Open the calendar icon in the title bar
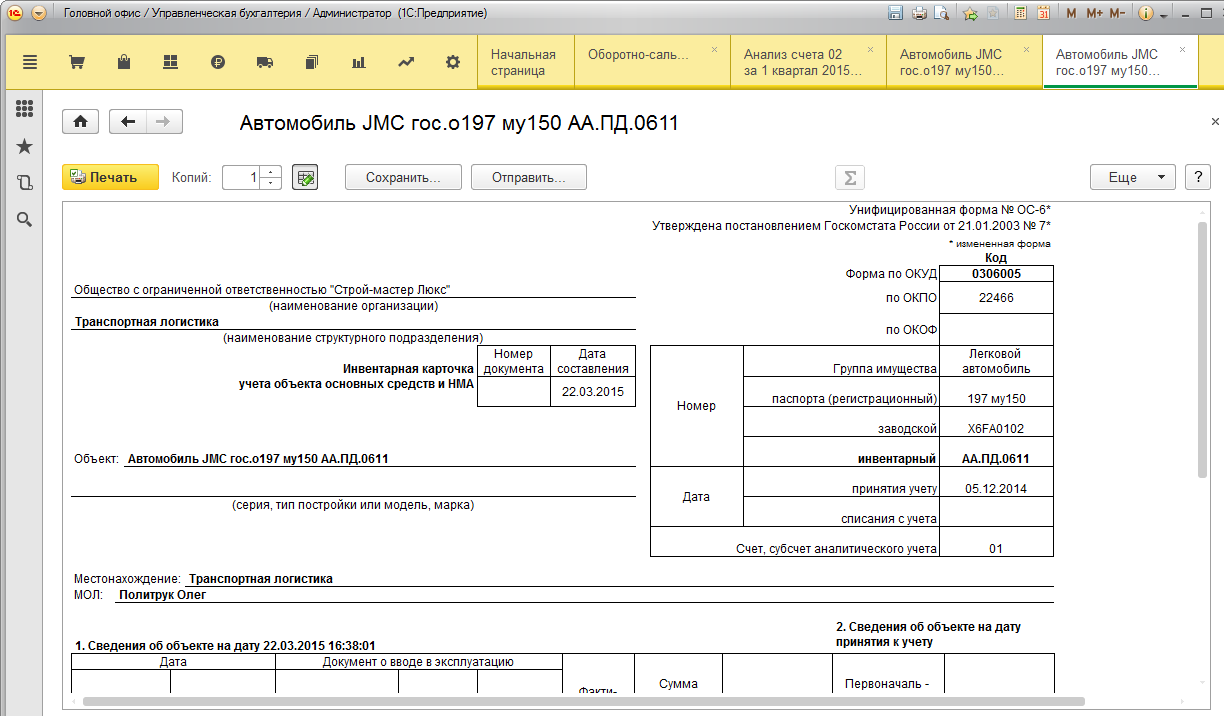The width and height of the screenshot is (1224, 716). tap(1043, 13)
